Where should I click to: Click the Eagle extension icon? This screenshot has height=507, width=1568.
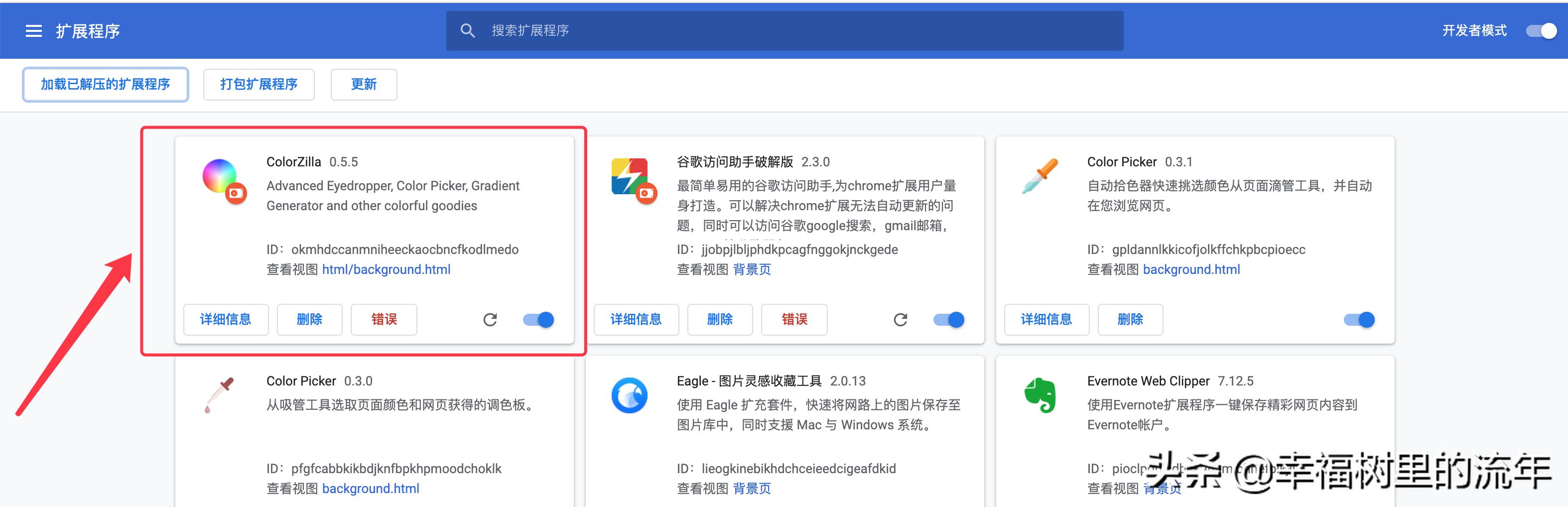point(631,395)
